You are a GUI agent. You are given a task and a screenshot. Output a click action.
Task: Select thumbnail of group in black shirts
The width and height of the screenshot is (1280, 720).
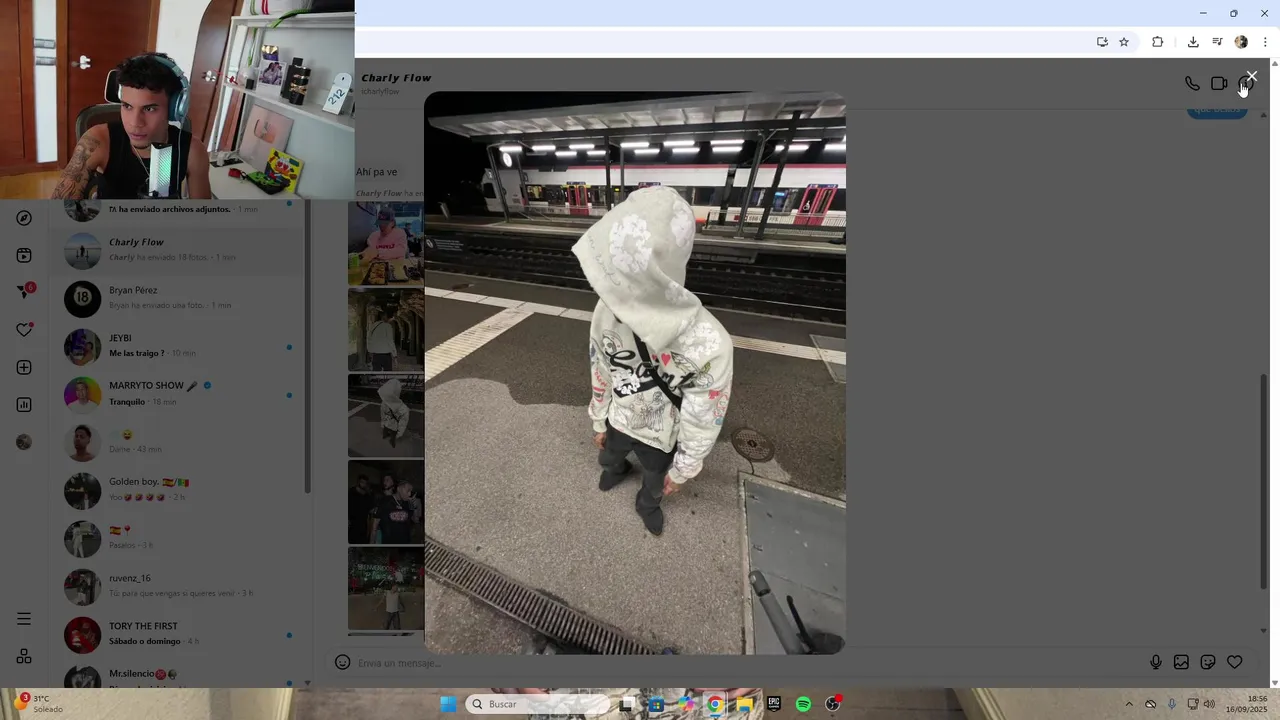tap(386, 502)
